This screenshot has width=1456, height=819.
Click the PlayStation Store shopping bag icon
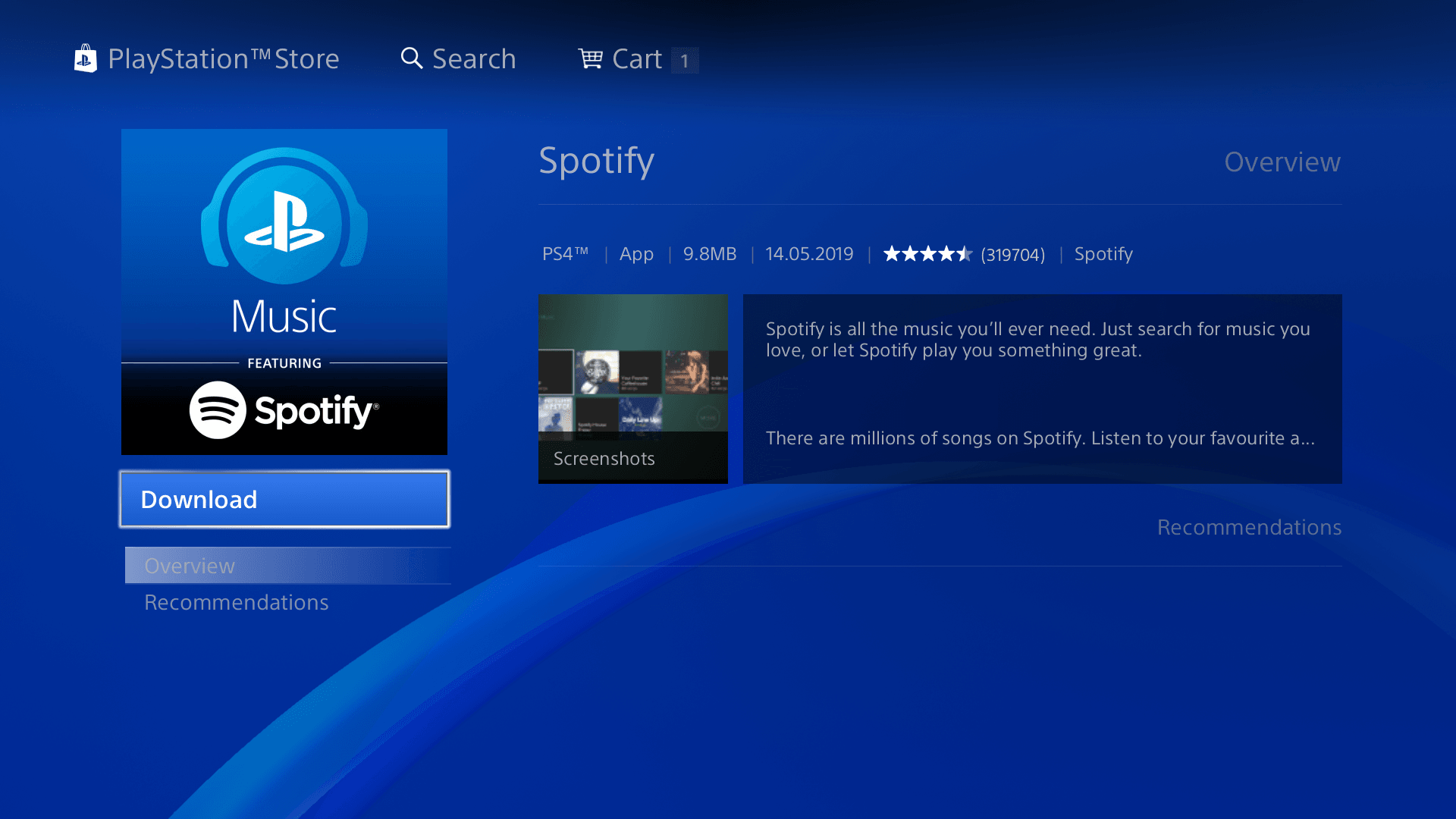coord(85,58)
